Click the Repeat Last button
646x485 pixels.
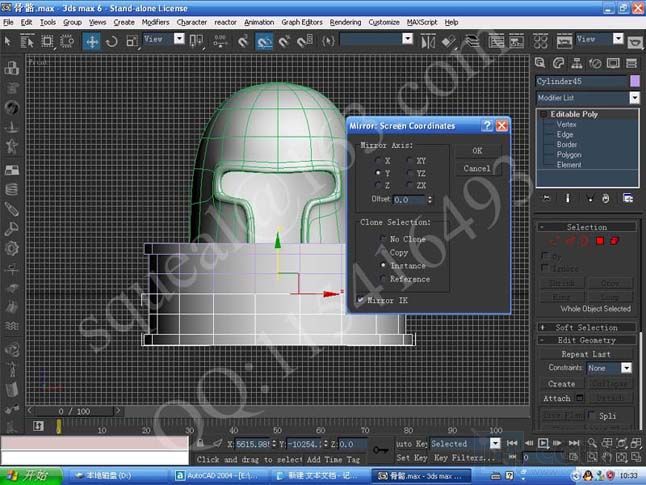pos(586,354)
